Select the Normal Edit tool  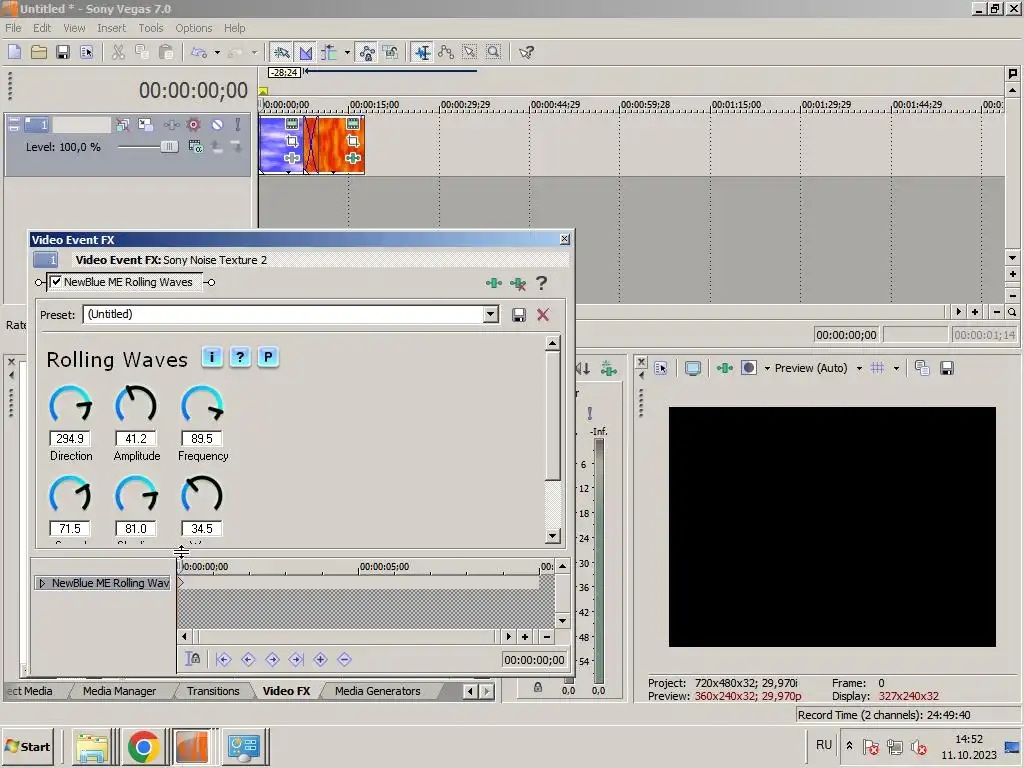pyautogui.click(x=423, y=52)
